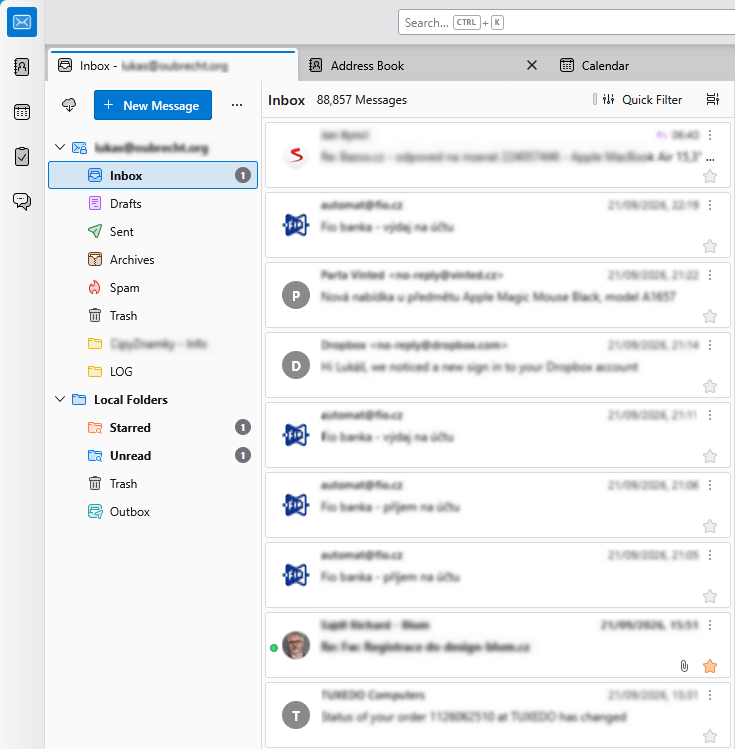Open the Starred saved search folder
Screen dimensions: 735x749
(153, 428)
